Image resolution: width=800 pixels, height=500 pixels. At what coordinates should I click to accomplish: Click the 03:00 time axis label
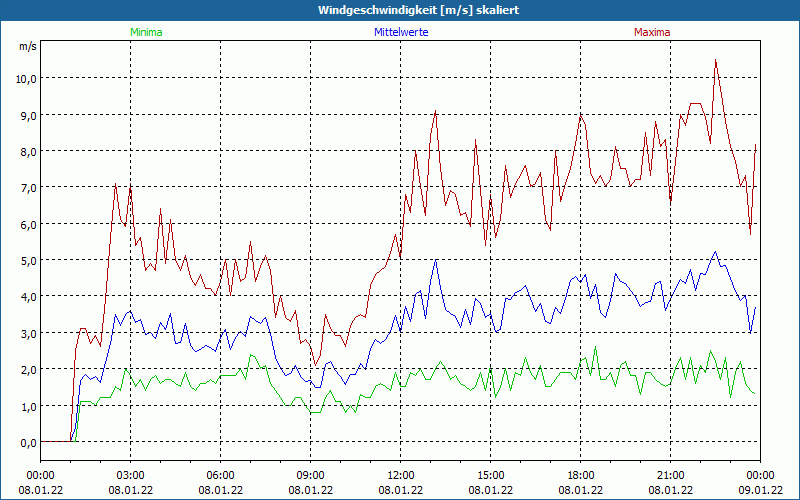point(130,475)
